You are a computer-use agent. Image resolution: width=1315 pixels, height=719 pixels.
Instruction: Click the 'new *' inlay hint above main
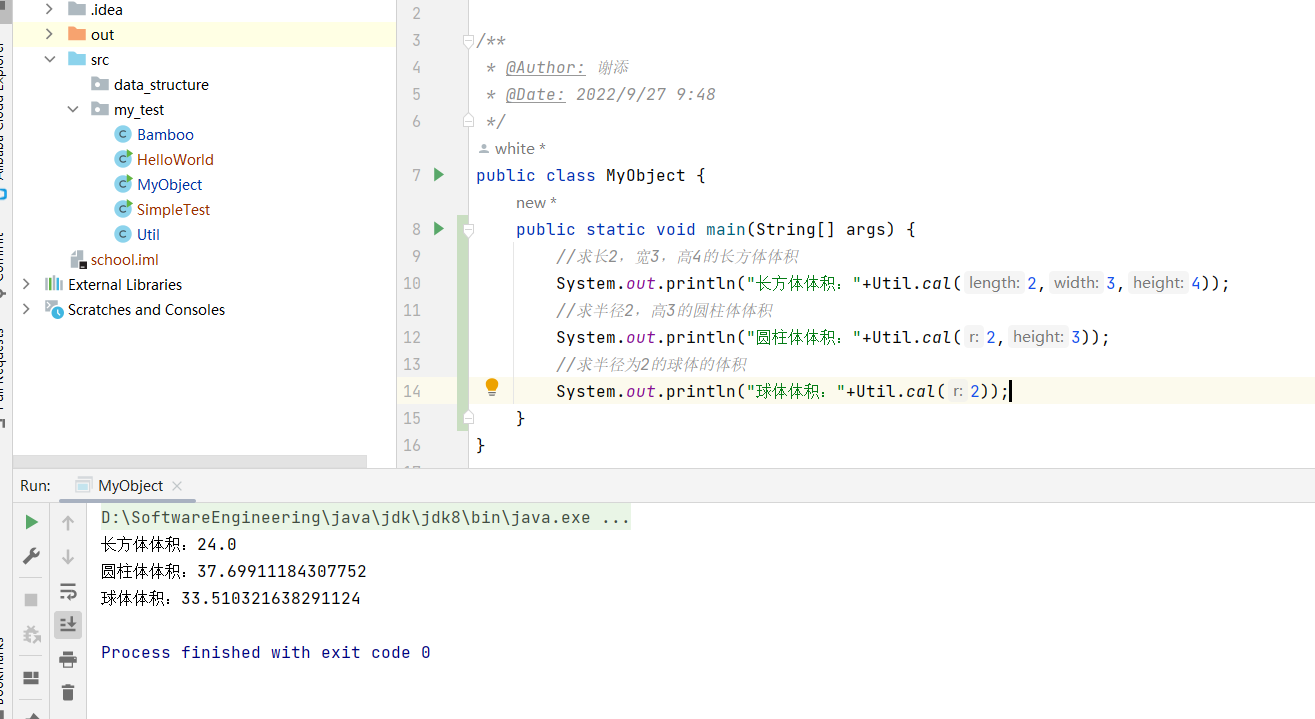(x=536, y=202)
